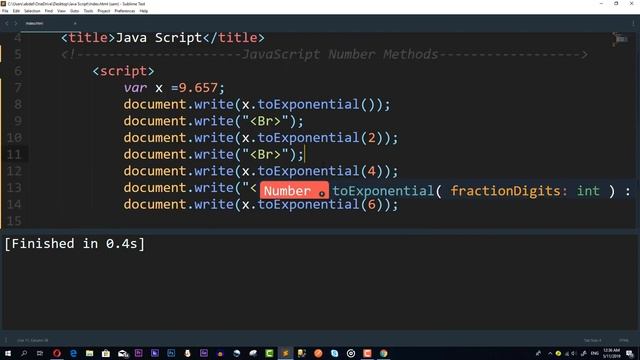Click the 'JavaScript Number Methods' comment
The width and height of the screenshot is (640, 360).
coord(339,55)
